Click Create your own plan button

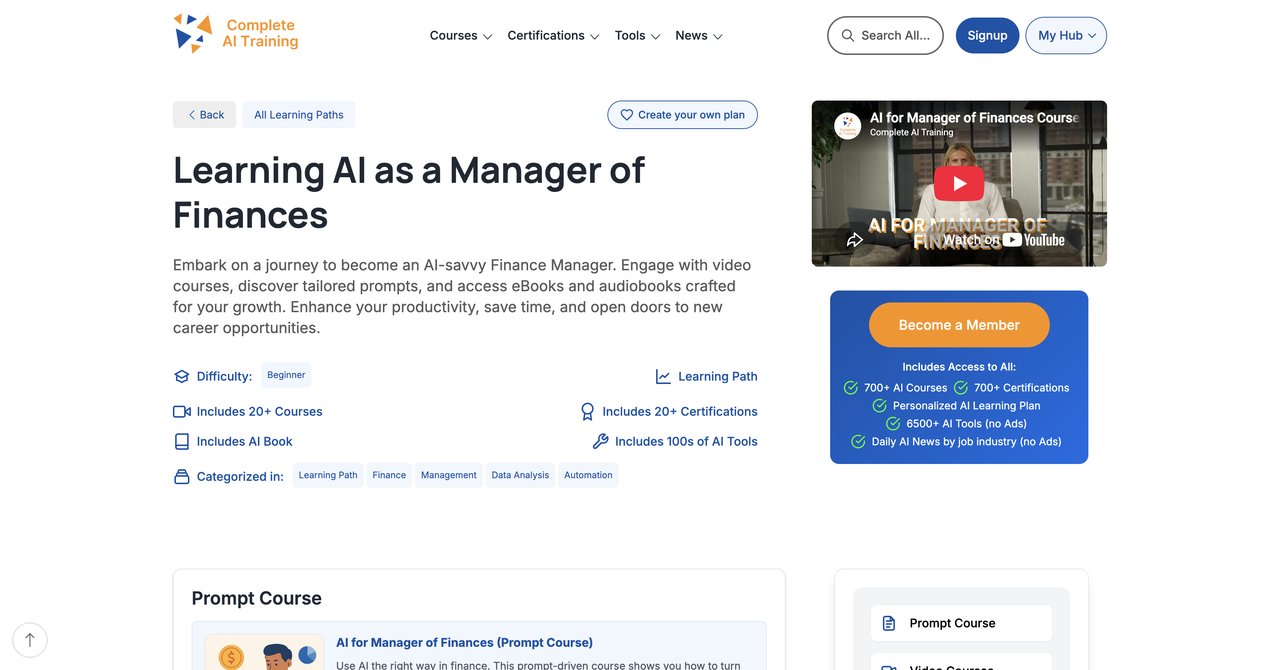(x=682, y=115)
